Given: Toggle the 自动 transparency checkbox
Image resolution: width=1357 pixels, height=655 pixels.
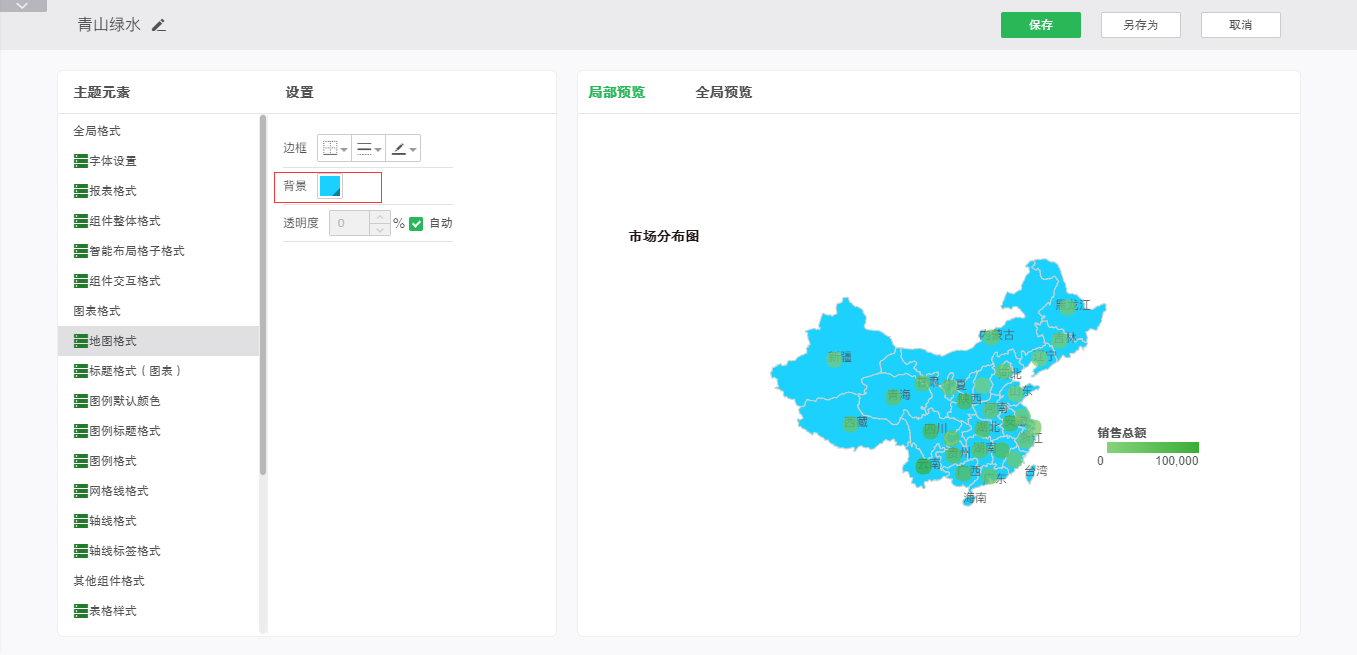Looking at the screenshot, I should point(417,223).
